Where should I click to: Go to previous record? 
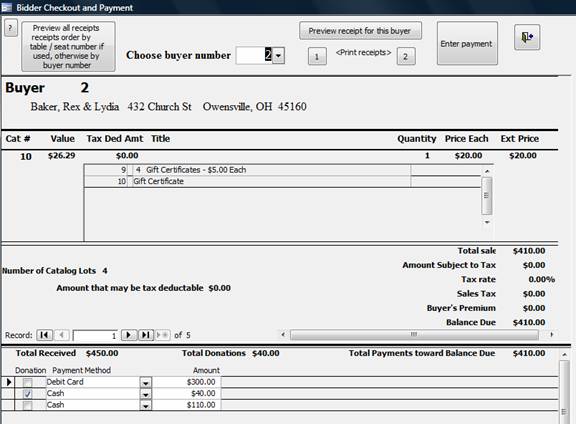pos(61,335)
